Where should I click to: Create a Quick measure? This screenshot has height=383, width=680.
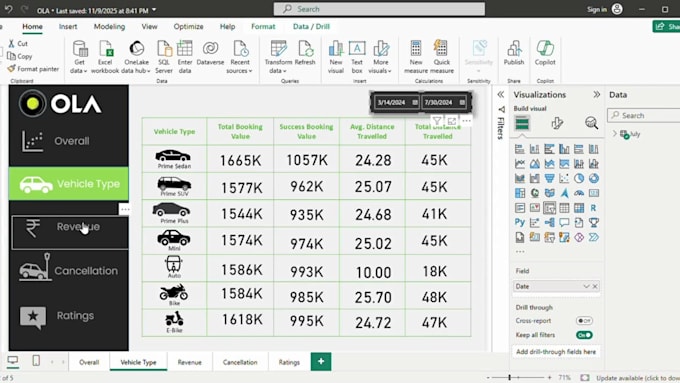pyautogui.click(x=441, y=56)
